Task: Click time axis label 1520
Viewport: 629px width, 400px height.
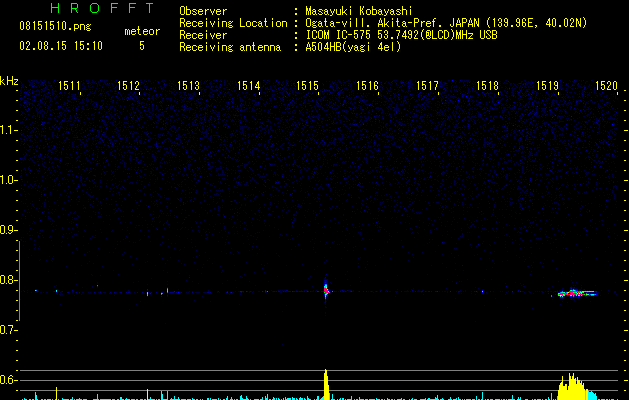Action: 607,86
